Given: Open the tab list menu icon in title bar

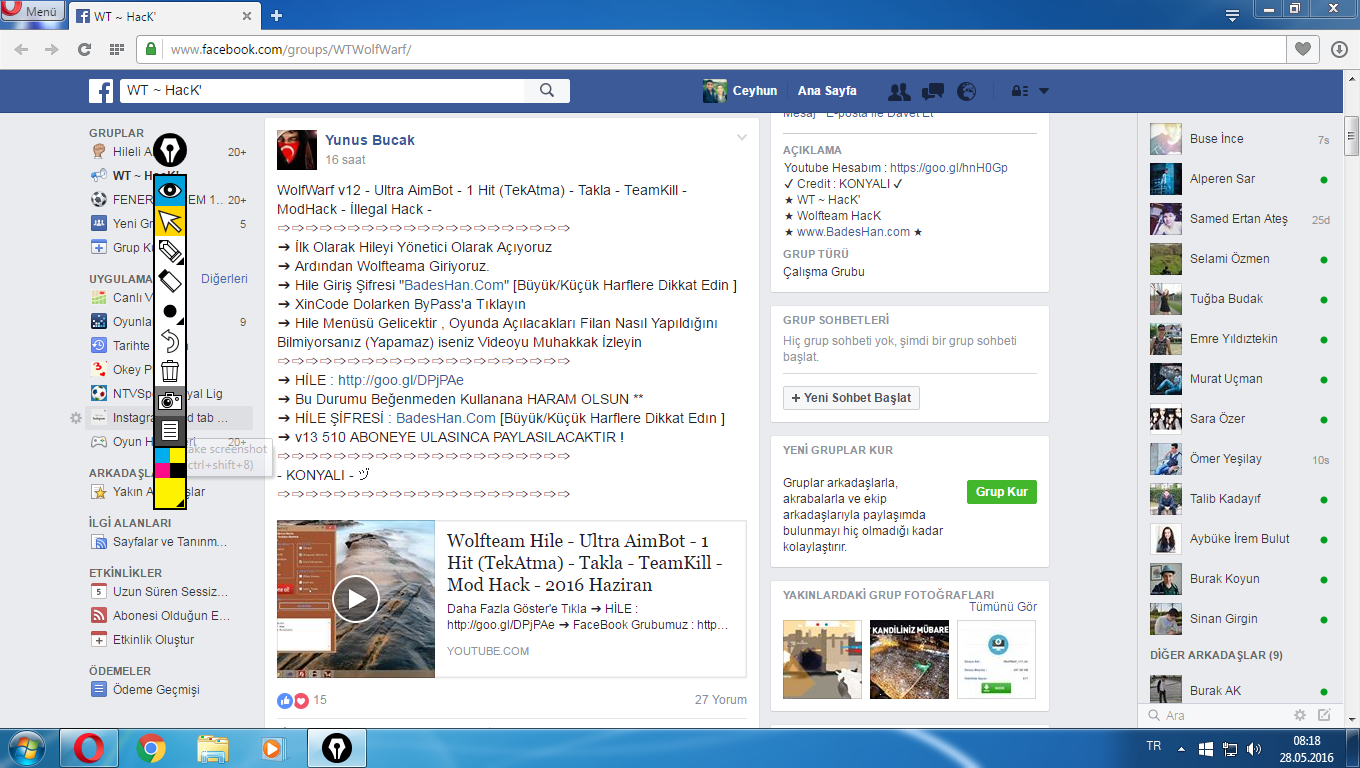Looking at the screenshot, I should pyautogui.click(x=1233, y=14).
